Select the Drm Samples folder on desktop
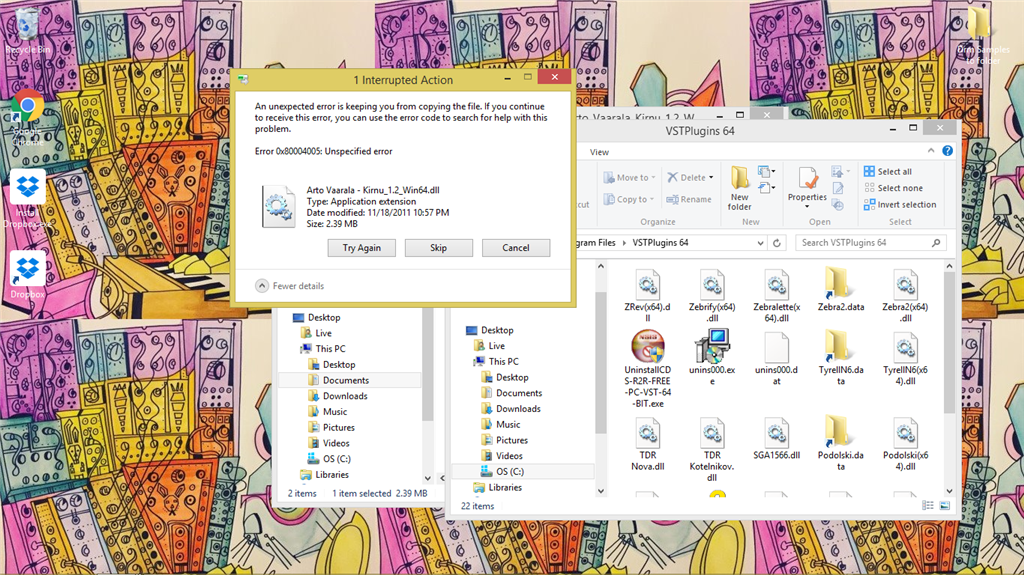The height and width of the screenshot is (575, 1024). [982, 35]
